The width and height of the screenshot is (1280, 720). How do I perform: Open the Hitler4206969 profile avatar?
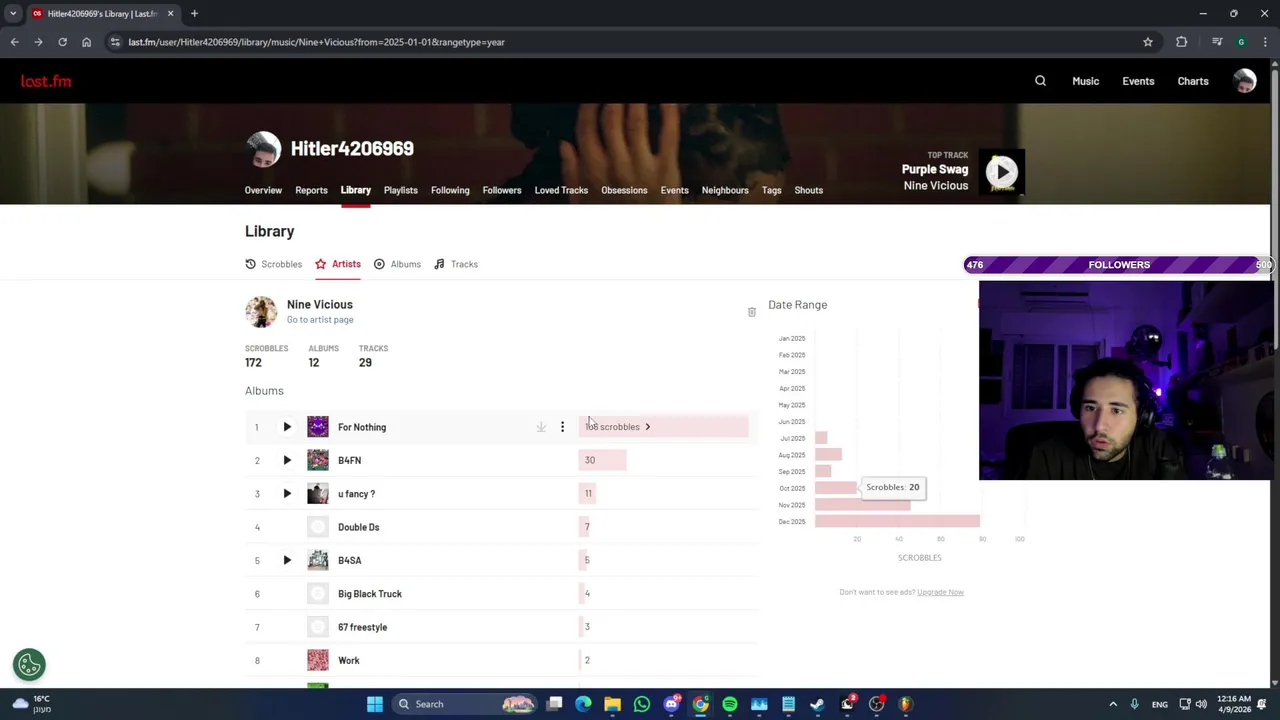coord(264,150)
